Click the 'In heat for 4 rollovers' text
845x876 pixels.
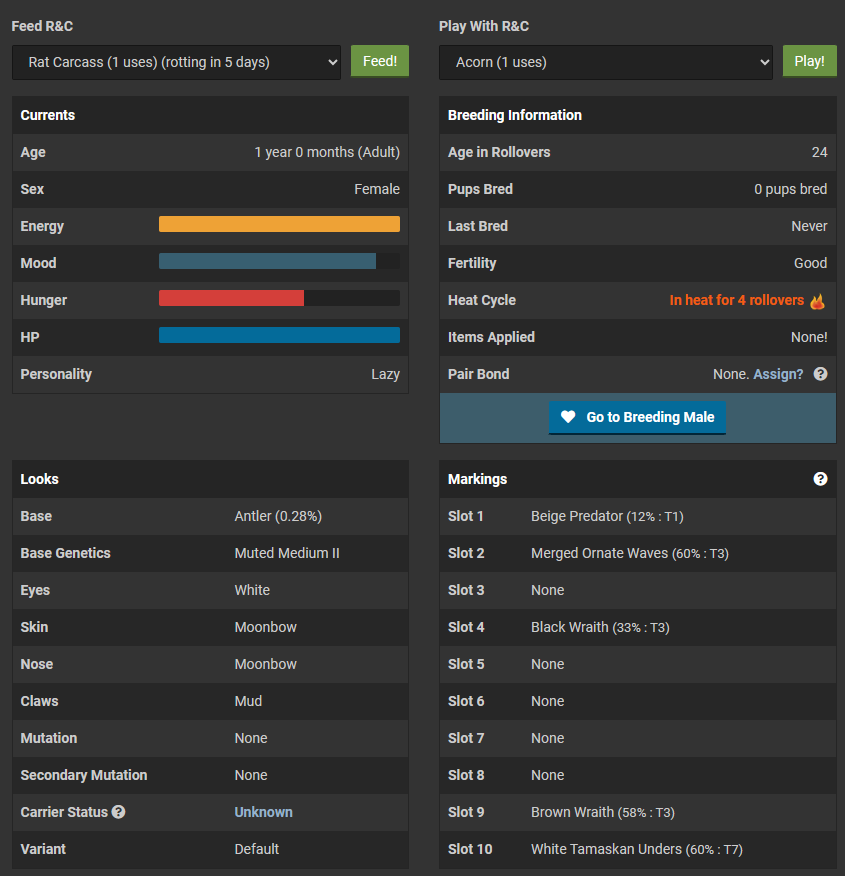click(x=737, y=300)
